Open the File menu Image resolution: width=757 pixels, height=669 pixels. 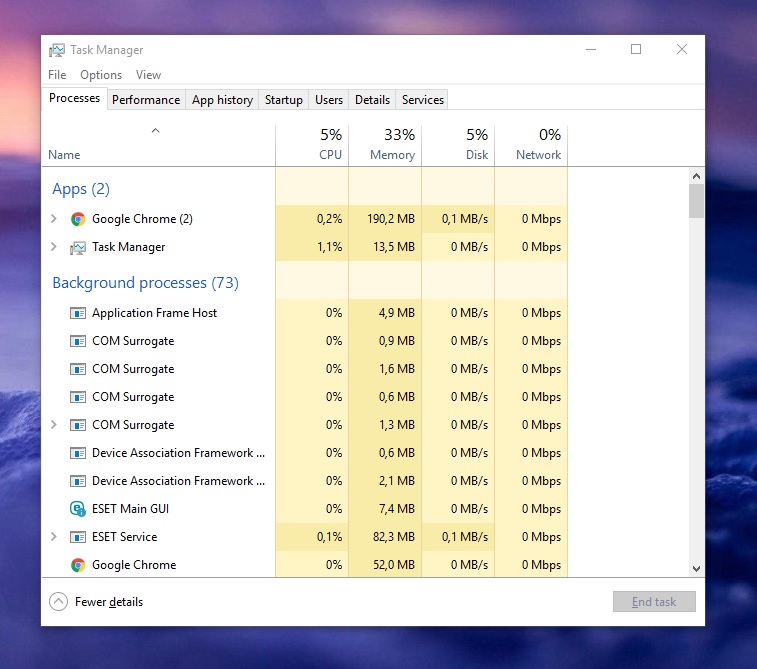pos(57,75)
